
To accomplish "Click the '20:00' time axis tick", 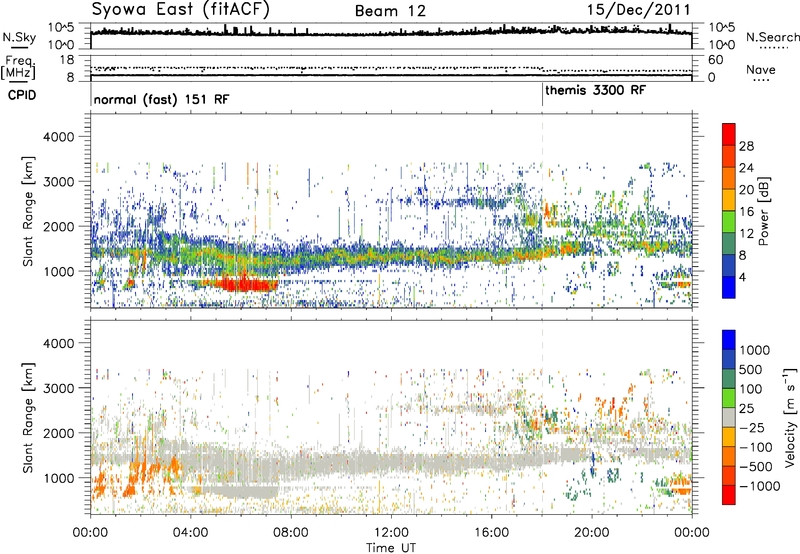I will pyautogui.click(x=592, y=532).
